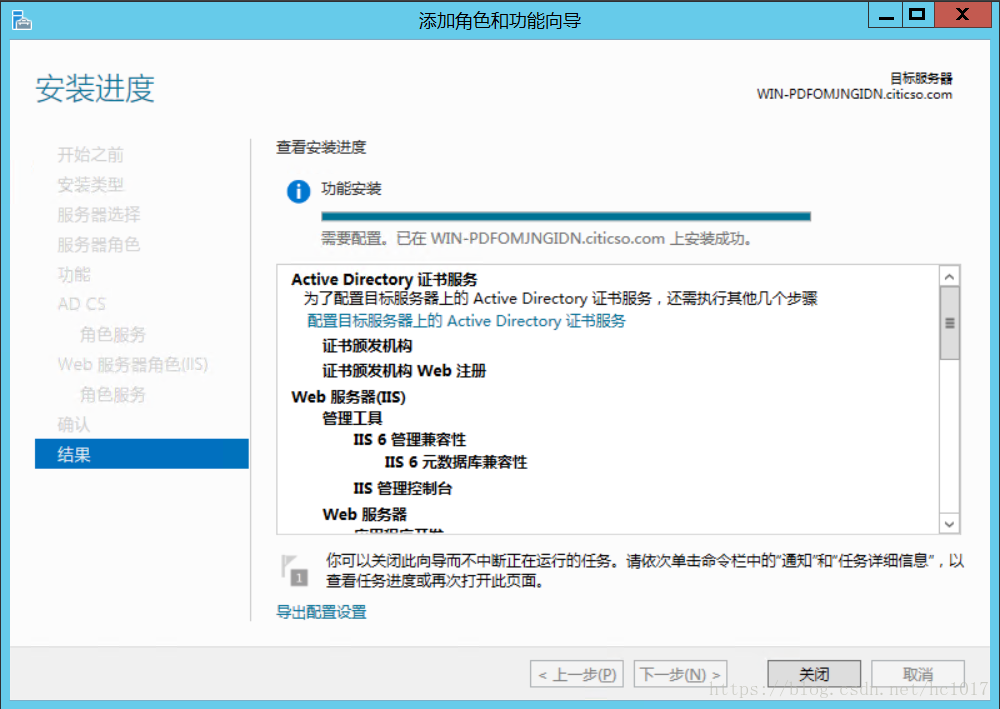Select the highlighted 结果 step
The height and width of the screenshot is (709, 1000).
(x=142, y=454)
